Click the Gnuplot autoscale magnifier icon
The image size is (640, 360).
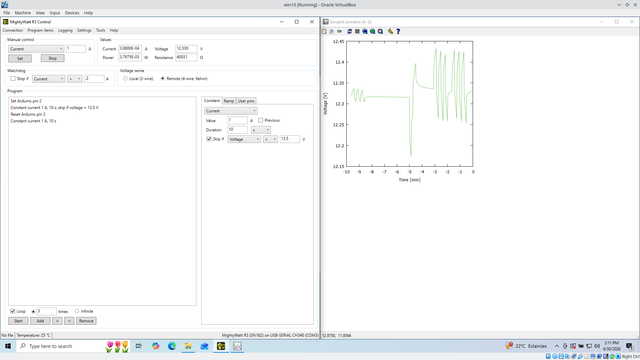pos(380,31)
